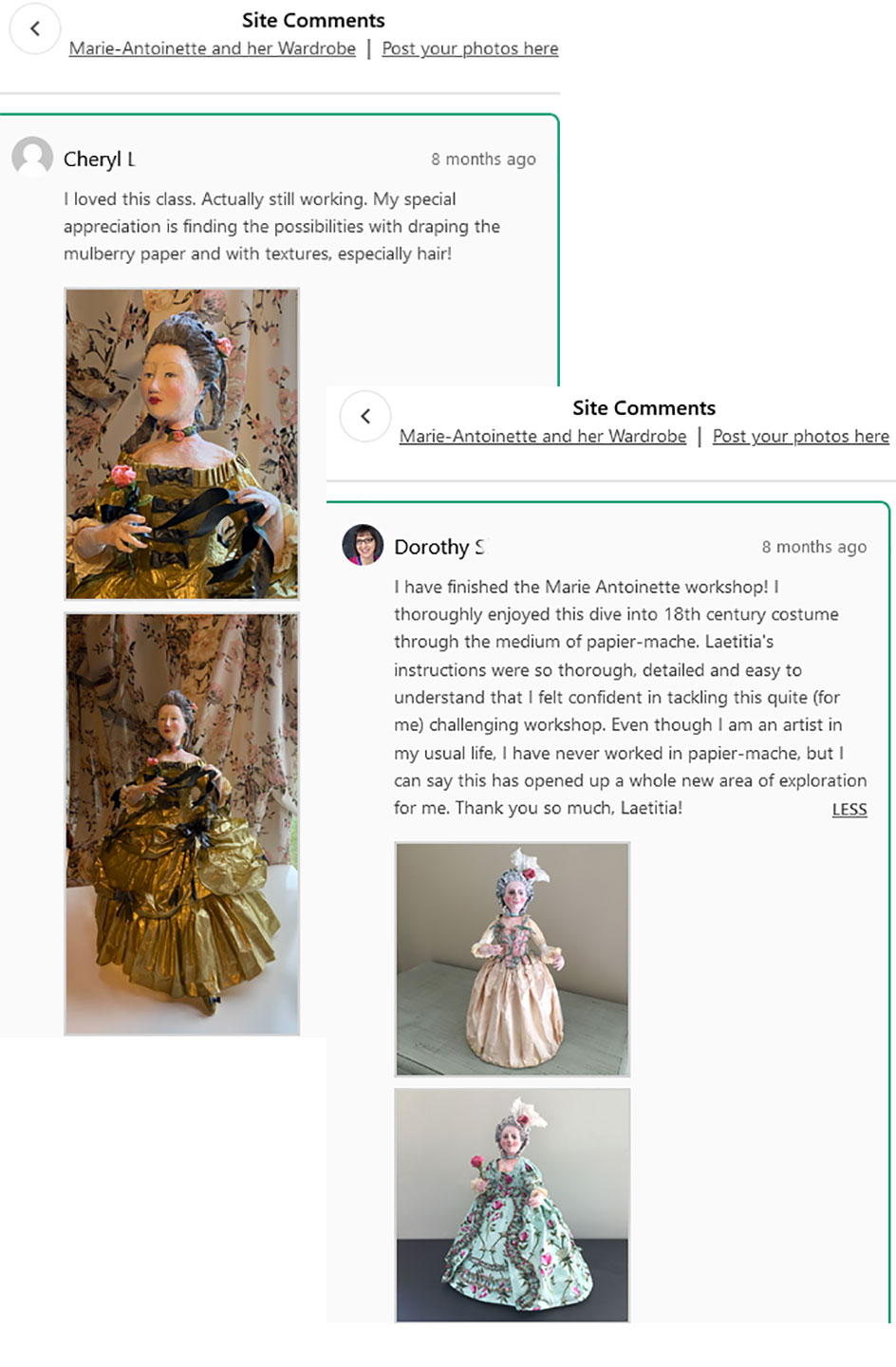Click Cheryl's comment text about mulberry paper
This screenshot has height=1367, width=896.
tap(282, 226)
